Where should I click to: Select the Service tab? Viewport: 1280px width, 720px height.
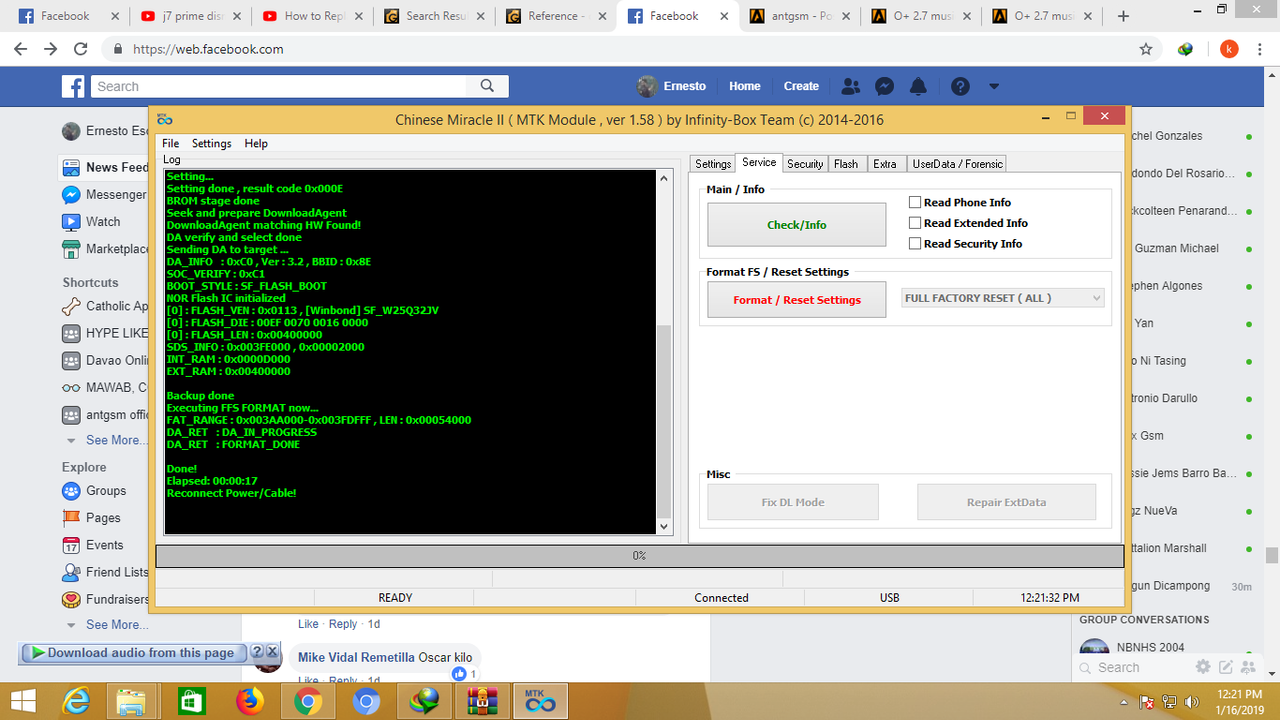click(759, 162)
